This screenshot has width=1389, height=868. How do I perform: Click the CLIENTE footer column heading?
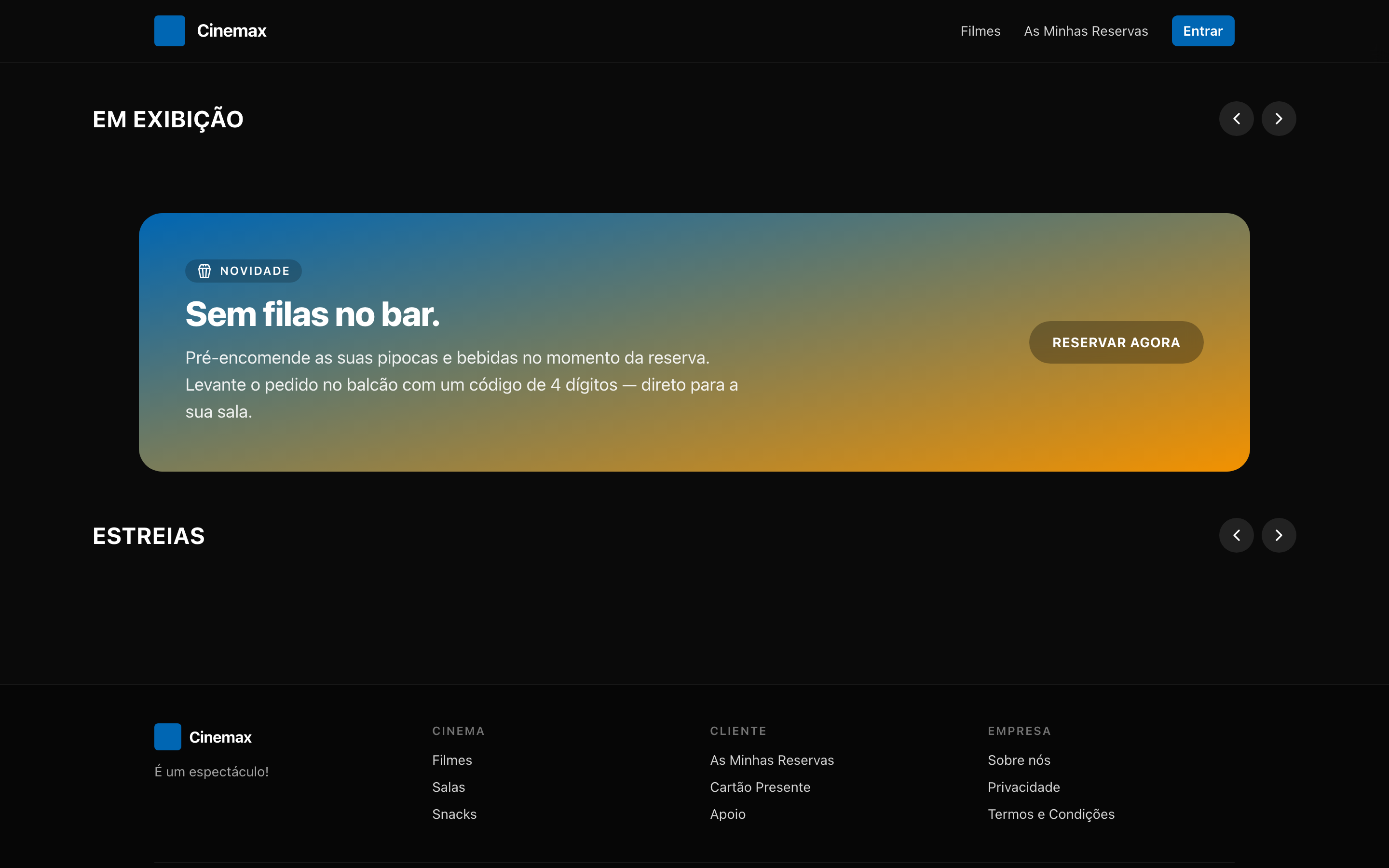(738, 731)
